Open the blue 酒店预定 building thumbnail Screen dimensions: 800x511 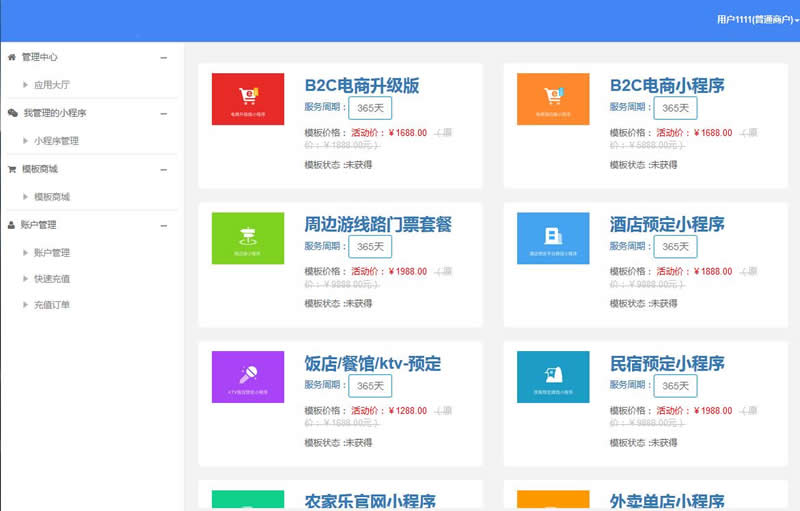click(x=553, y=238)
